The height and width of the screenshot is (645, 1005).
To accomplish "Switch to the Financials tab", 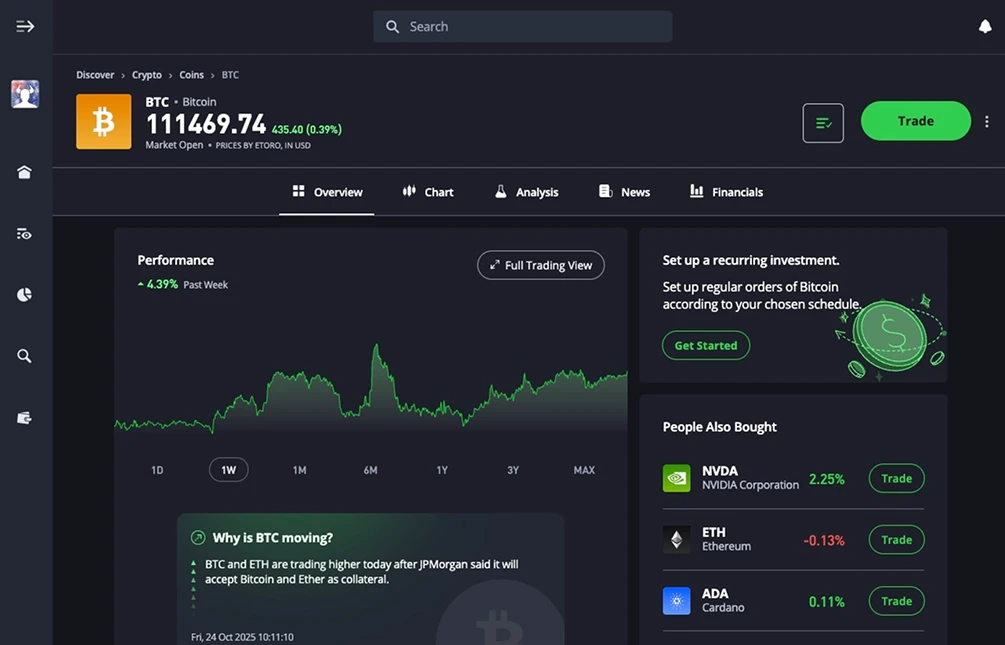I will (726, 192).
